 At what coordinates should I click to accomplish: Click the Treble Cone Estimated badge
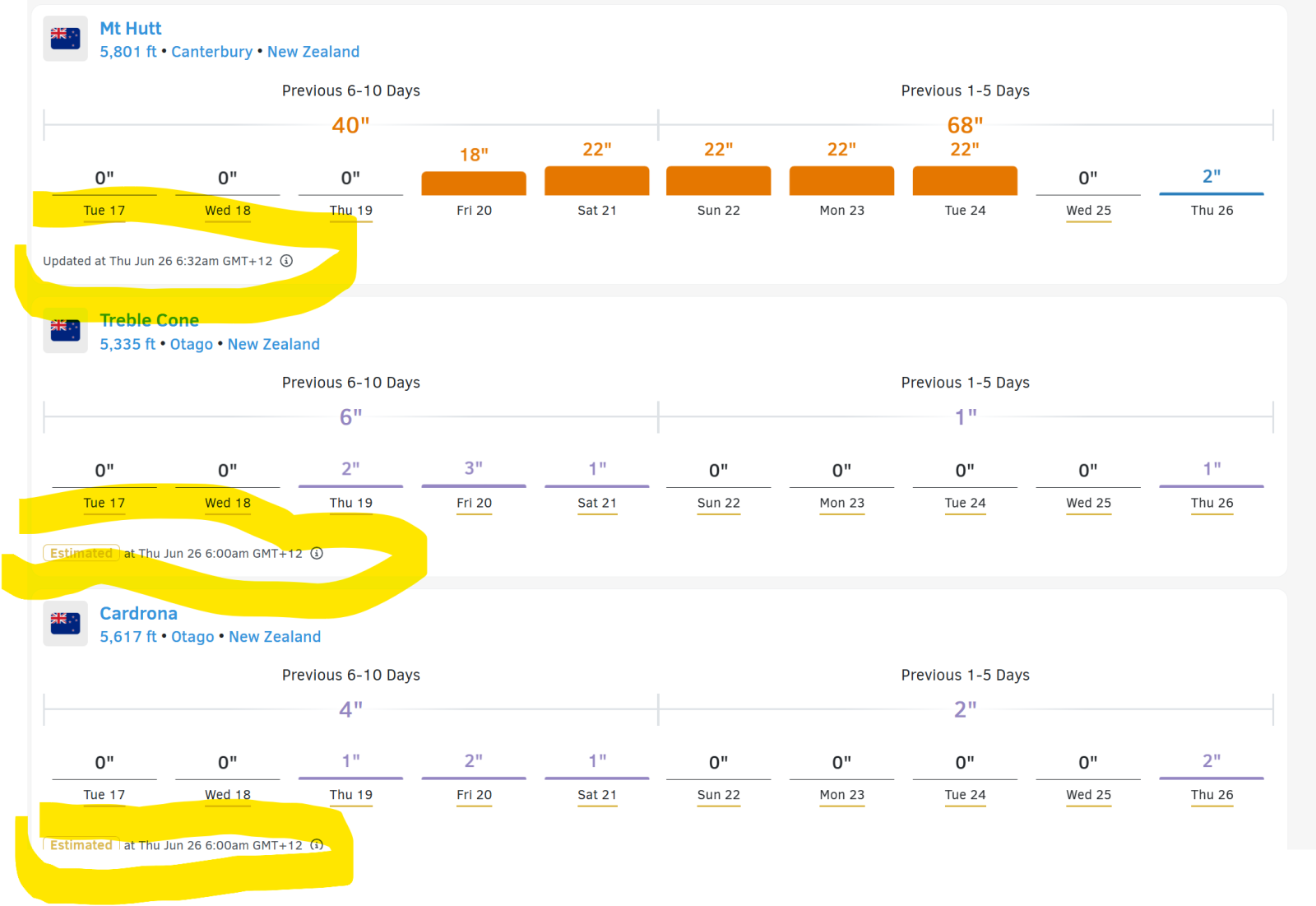tap(81, 553)
